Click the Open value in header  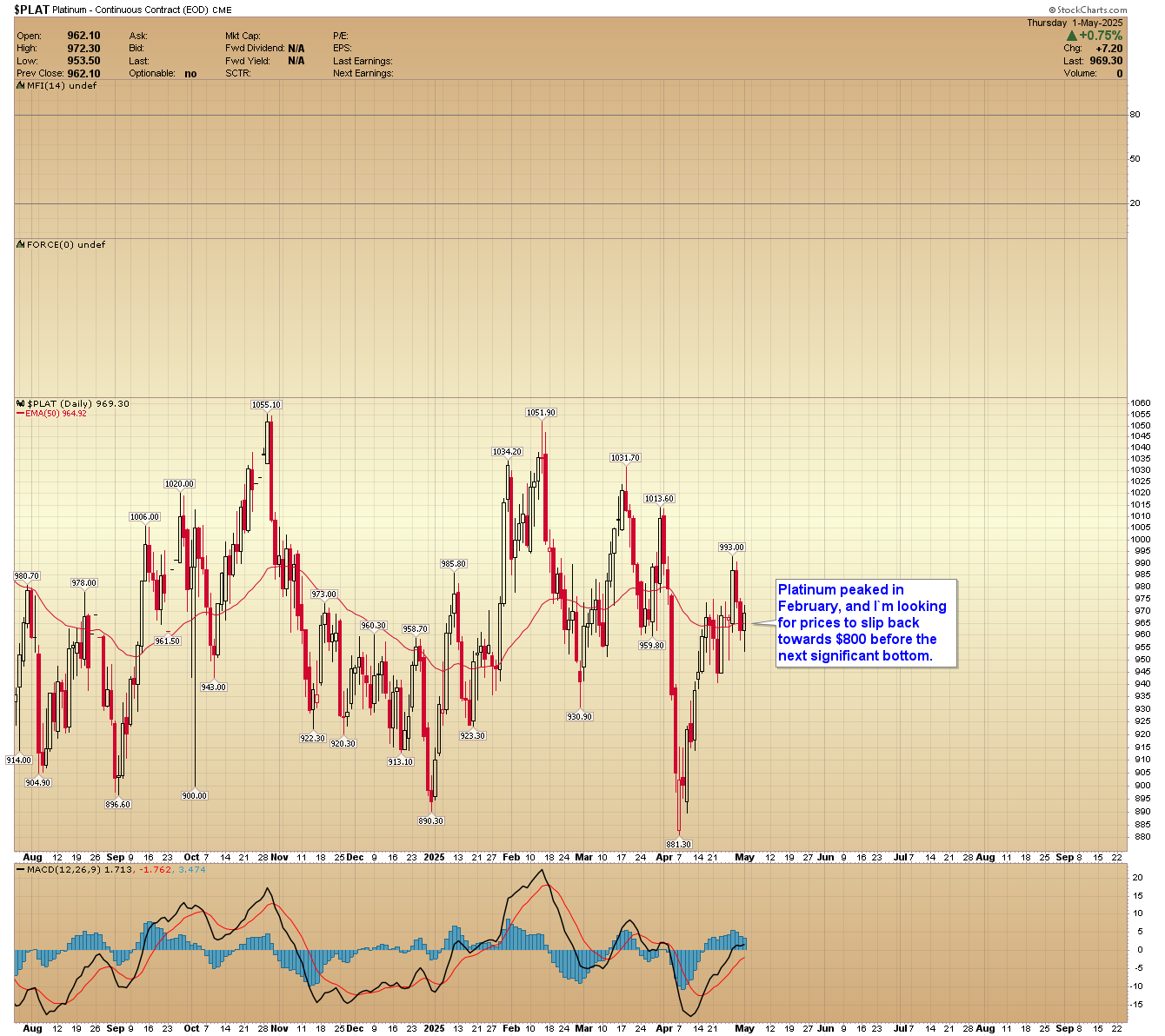point(83,36)
